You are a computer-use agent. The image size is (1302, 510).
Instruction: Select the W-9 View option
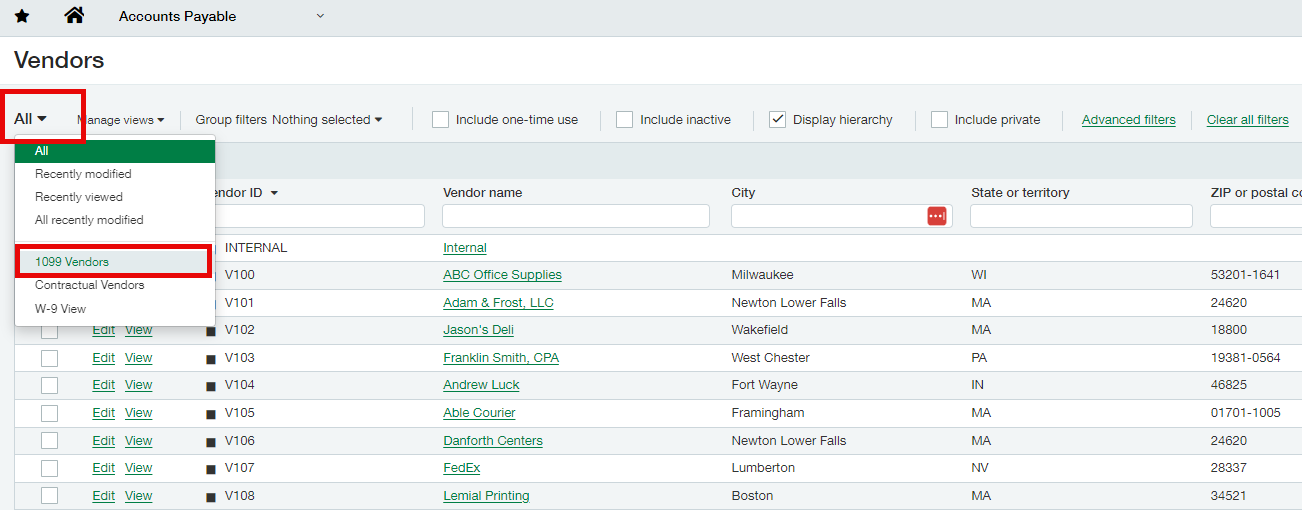[x=115, y=309]
